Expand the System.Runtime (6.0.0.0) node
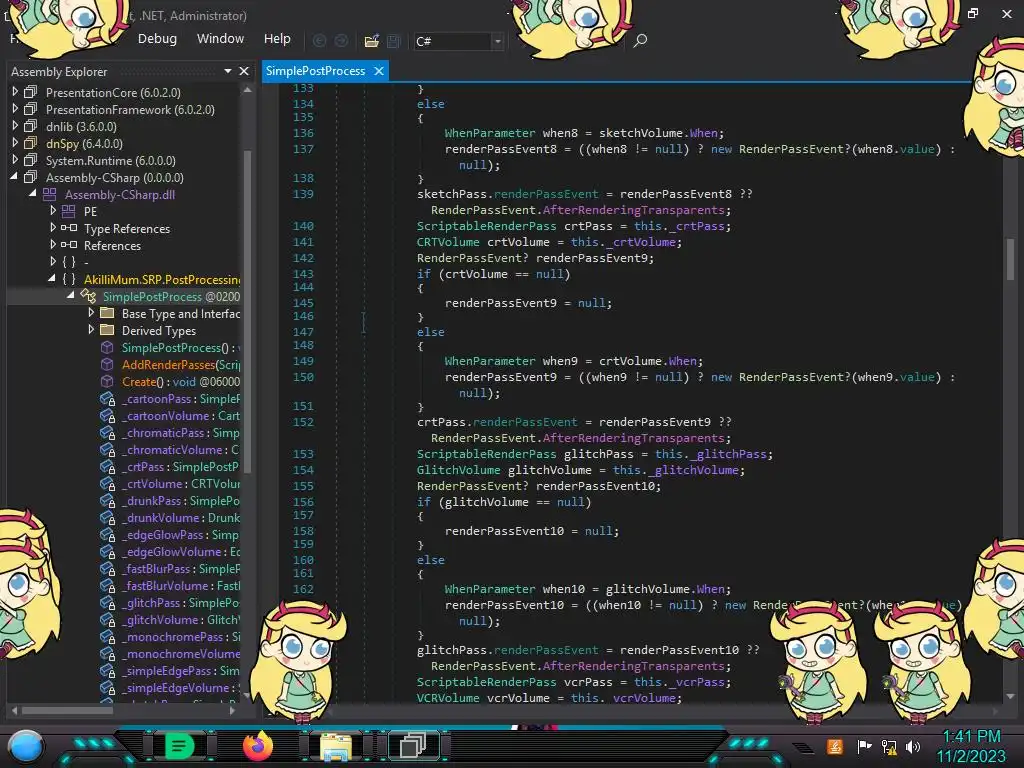Viewport: 1024px width, 768px height. tap(15, 160)
